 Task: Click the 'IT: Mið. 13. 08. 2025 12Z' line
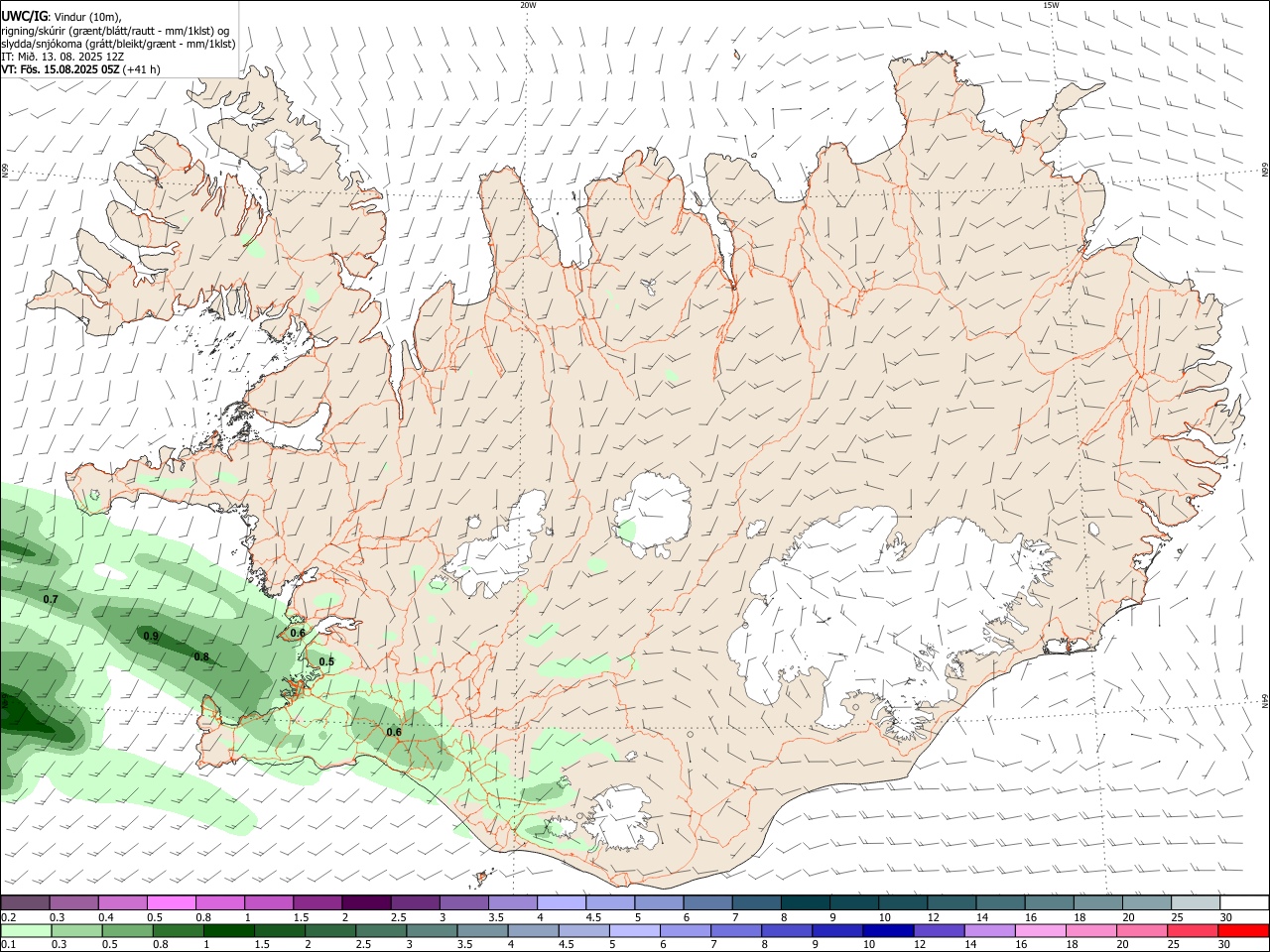62,57
